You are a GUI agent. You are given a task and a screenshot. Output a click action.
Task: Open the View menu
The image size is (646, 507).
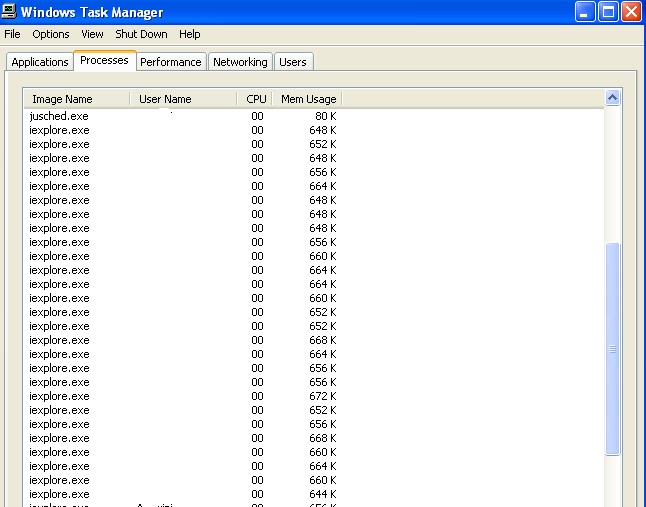click(x=92, y=34)
